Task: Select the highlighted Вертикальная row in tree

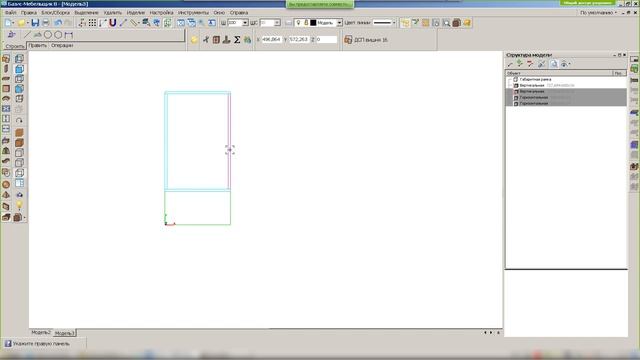Action: [x=566, y=91]
